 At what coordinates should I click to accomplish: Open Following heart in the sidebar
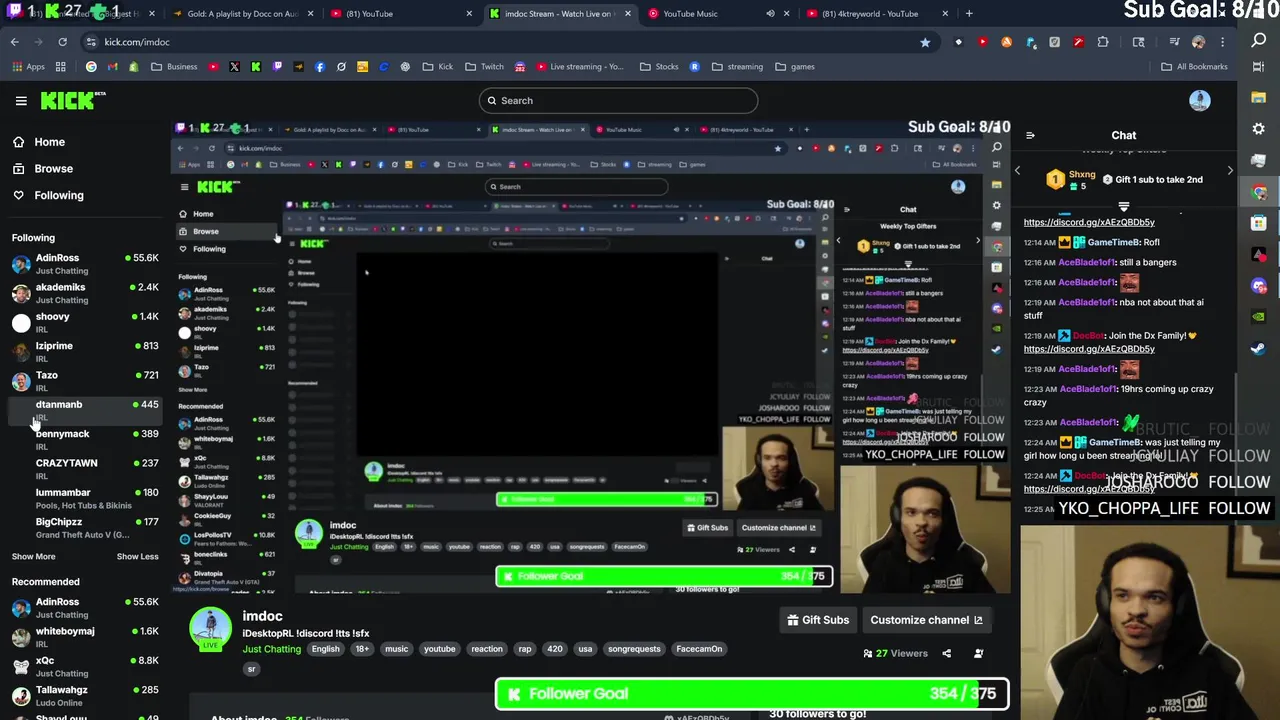[18, 195]
